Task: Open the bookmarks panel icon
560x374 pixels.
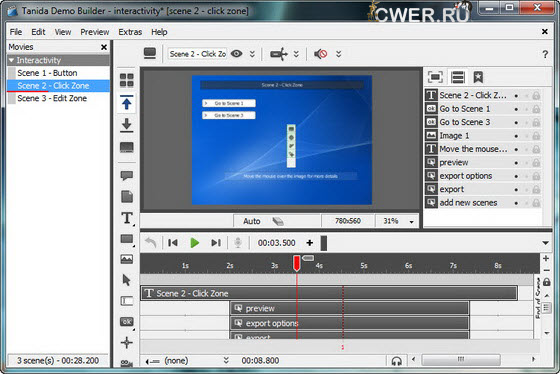Action: pos(478,77)
